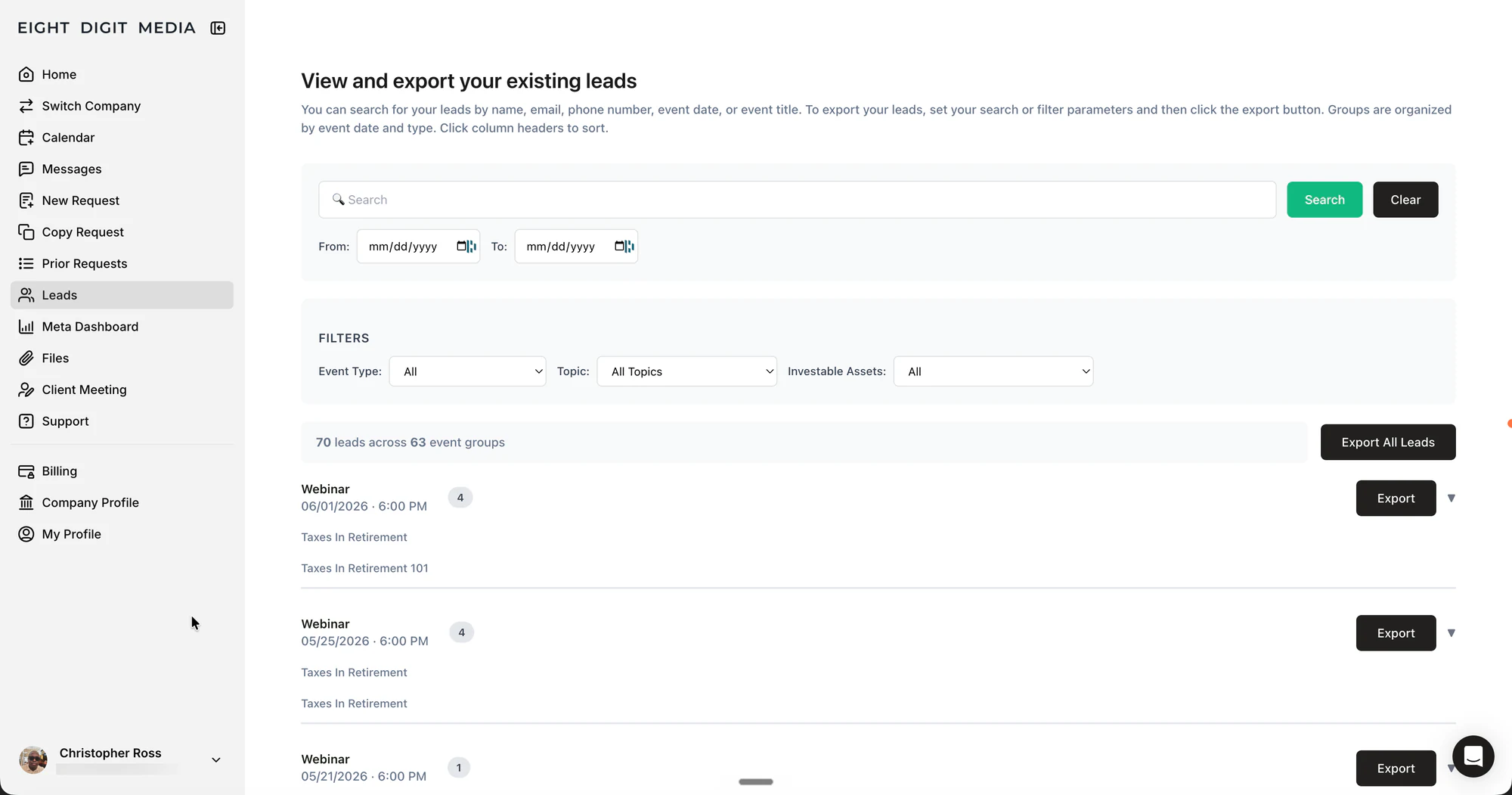
Task: Open the To date calendar picker icon
Action: click(x=620, y=247)
